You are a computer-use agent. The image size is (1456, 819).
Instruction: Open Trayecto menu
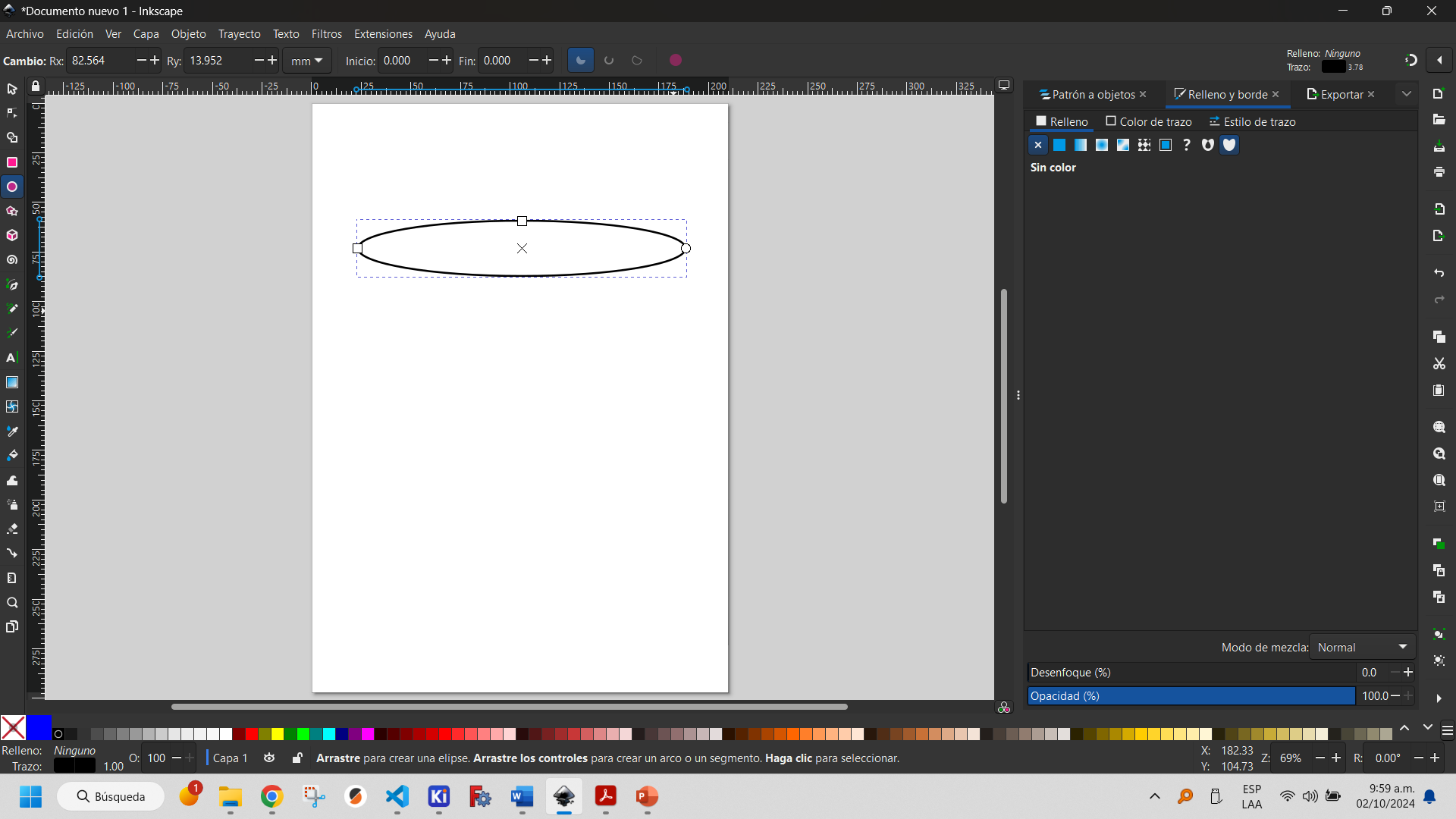(239, 33)
